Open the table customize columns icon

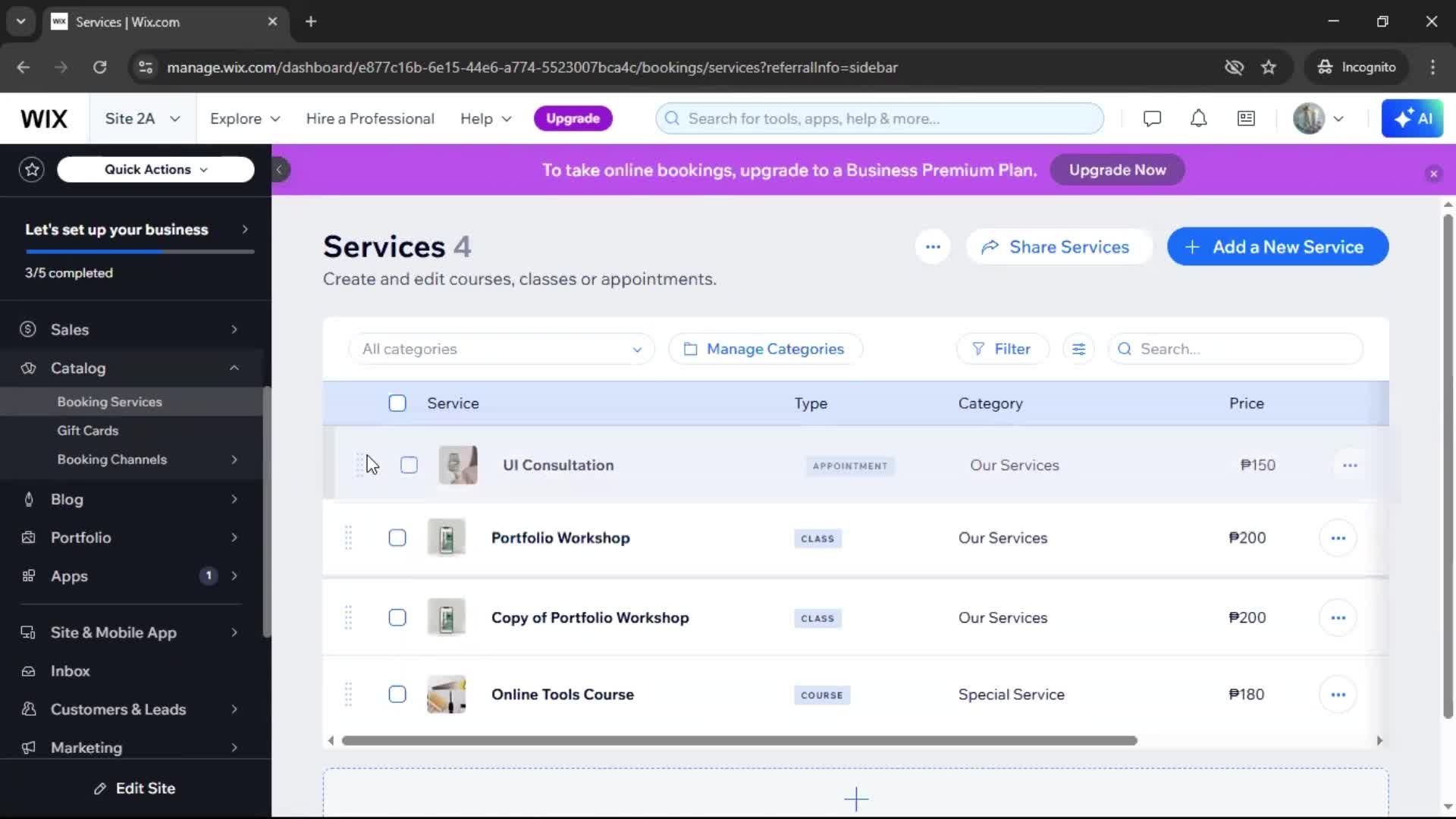[1078, 349]
